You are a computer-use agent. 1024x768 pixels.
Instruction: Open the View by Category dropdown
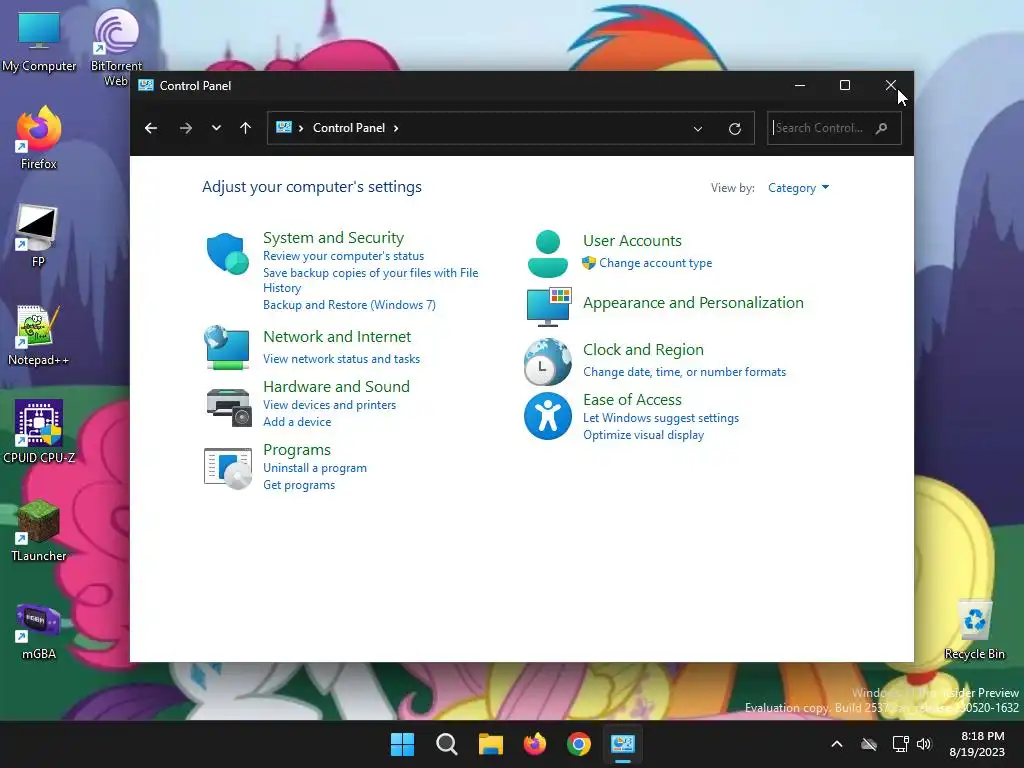798,188
